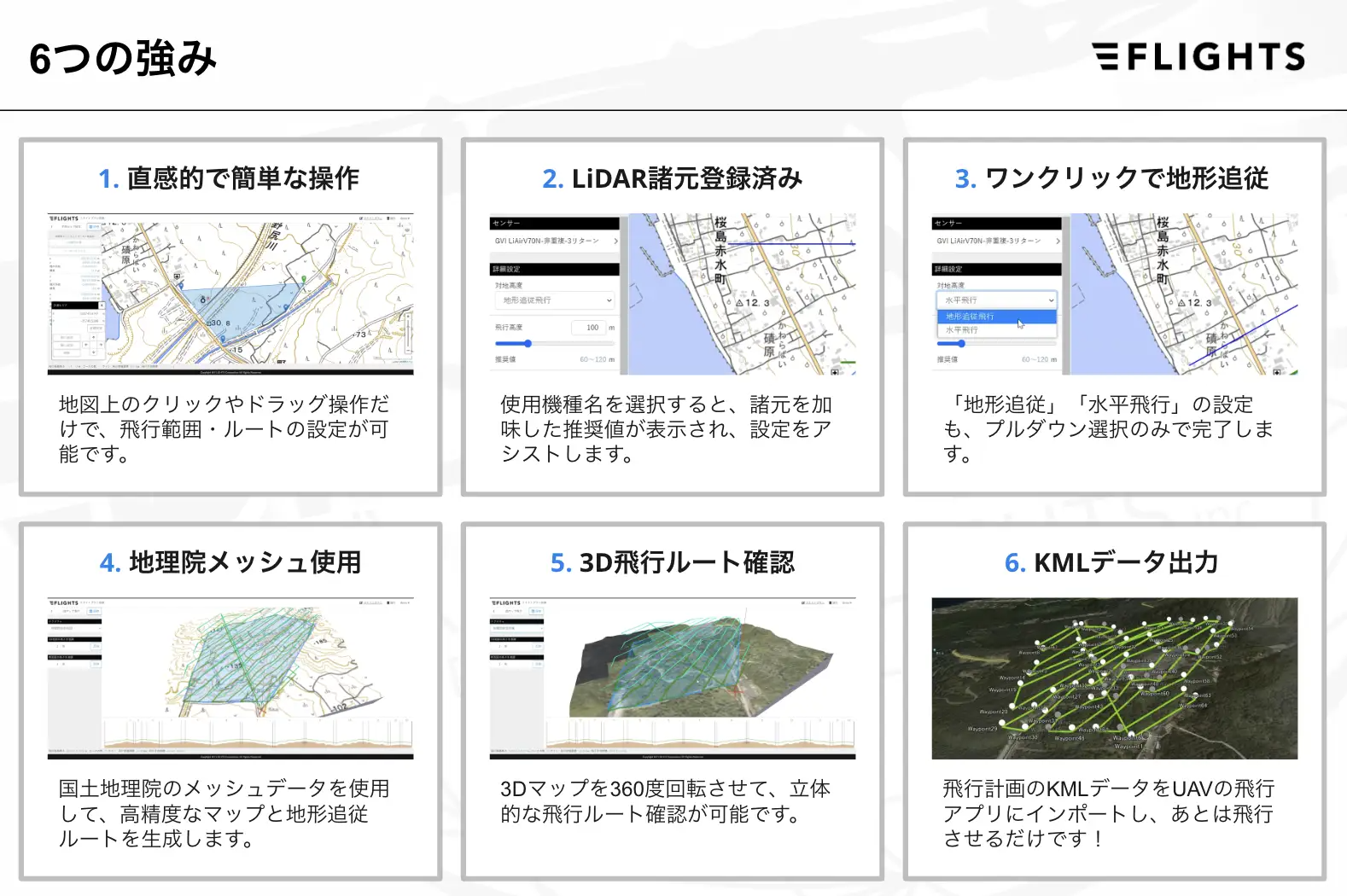Click the flight altitude slider handle in card 2
The height and width of the screenshot is (896, 1347).
click(528, 344)
